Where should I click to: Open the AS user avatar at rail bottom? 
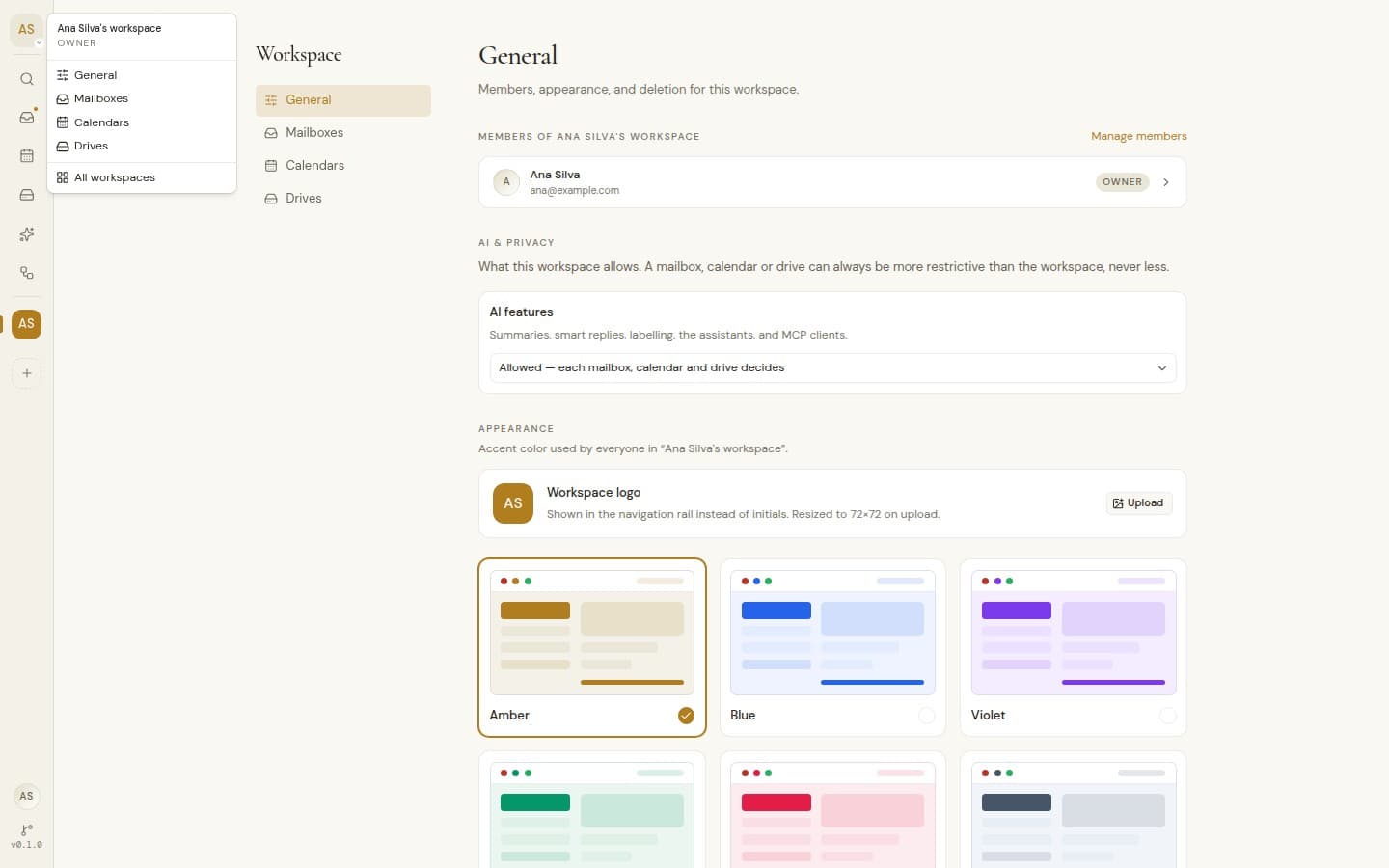point(27,796)
